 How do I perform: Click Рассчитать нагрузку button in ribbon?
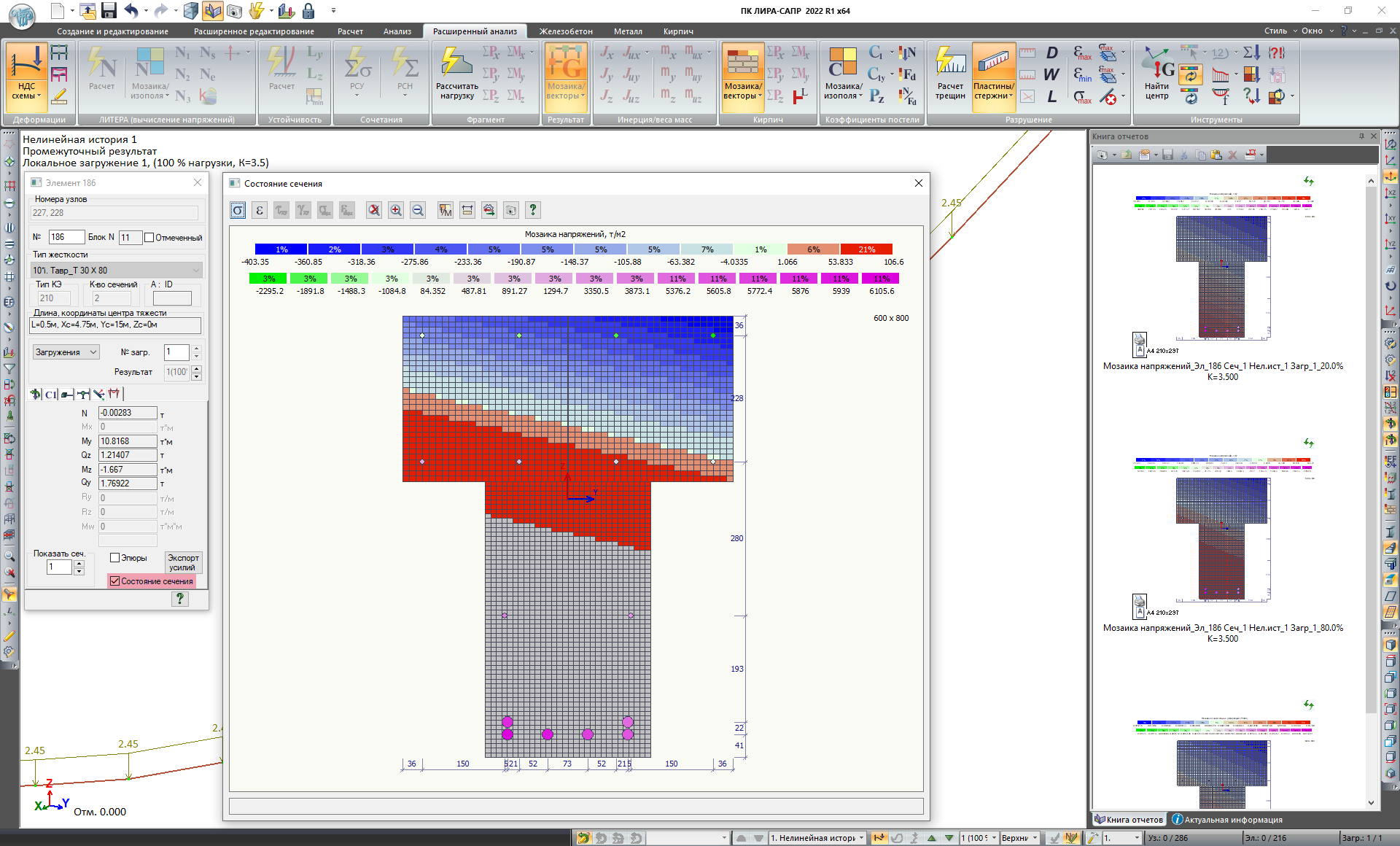[x=456, y=73]
